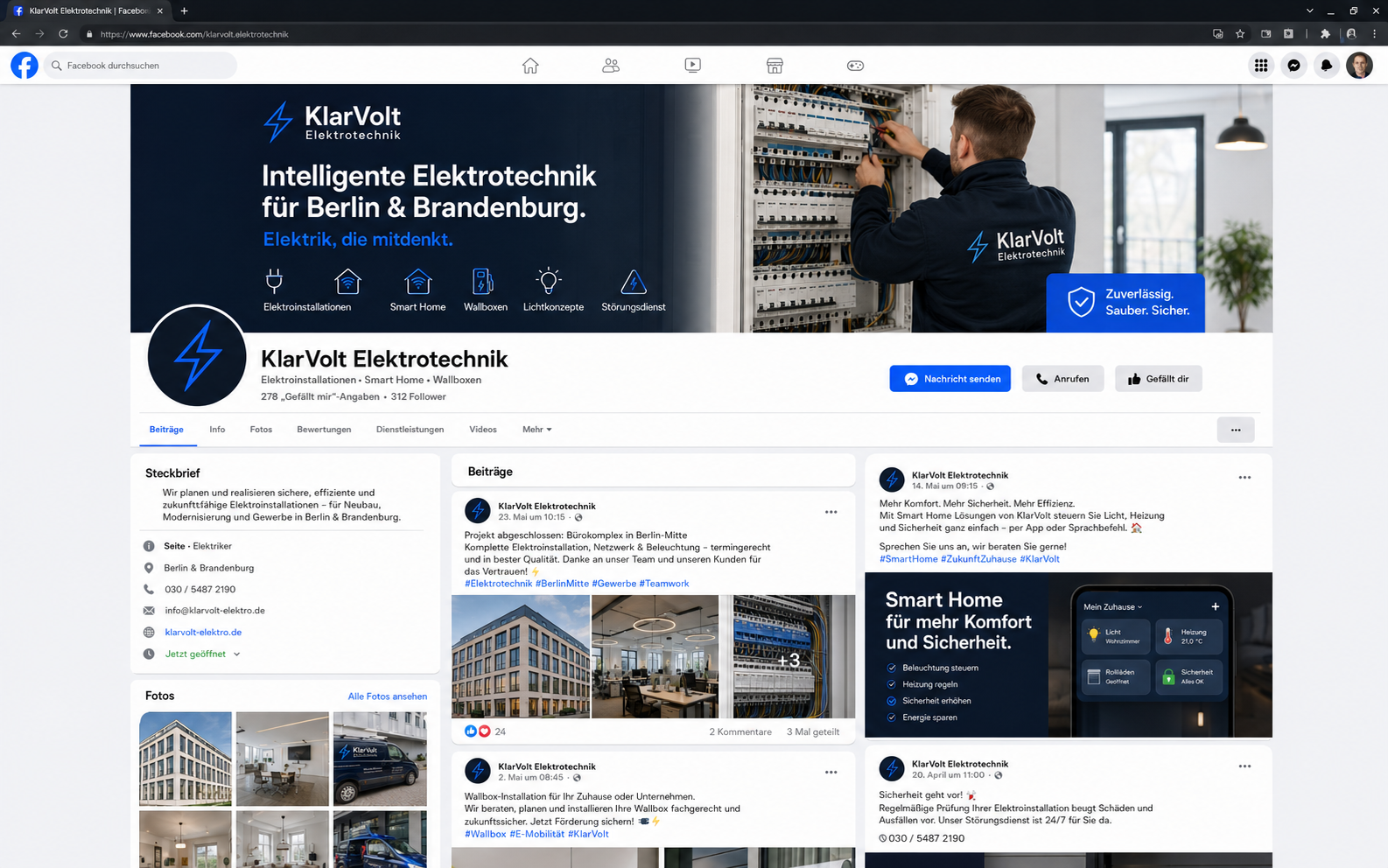Viewport: 1388px width, 868px height.
Task: Click phone number 030 / 5487 2190 in Steckbrief
Action: click(x=200, y=590)
